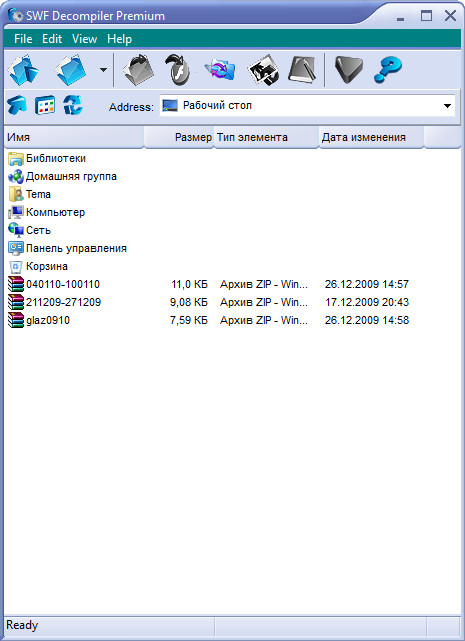Minimize the SWF Decompiler window
465x641 pixels.
[401, 19]
